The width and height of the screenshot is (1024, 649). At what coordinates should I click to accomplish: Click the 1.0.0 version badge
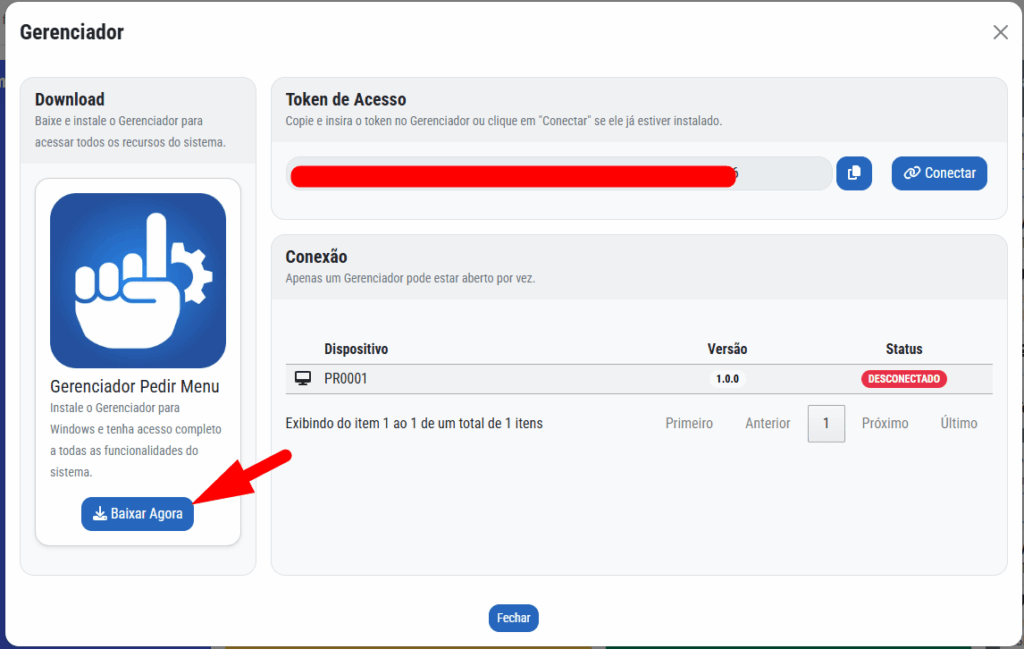point(727,379)
